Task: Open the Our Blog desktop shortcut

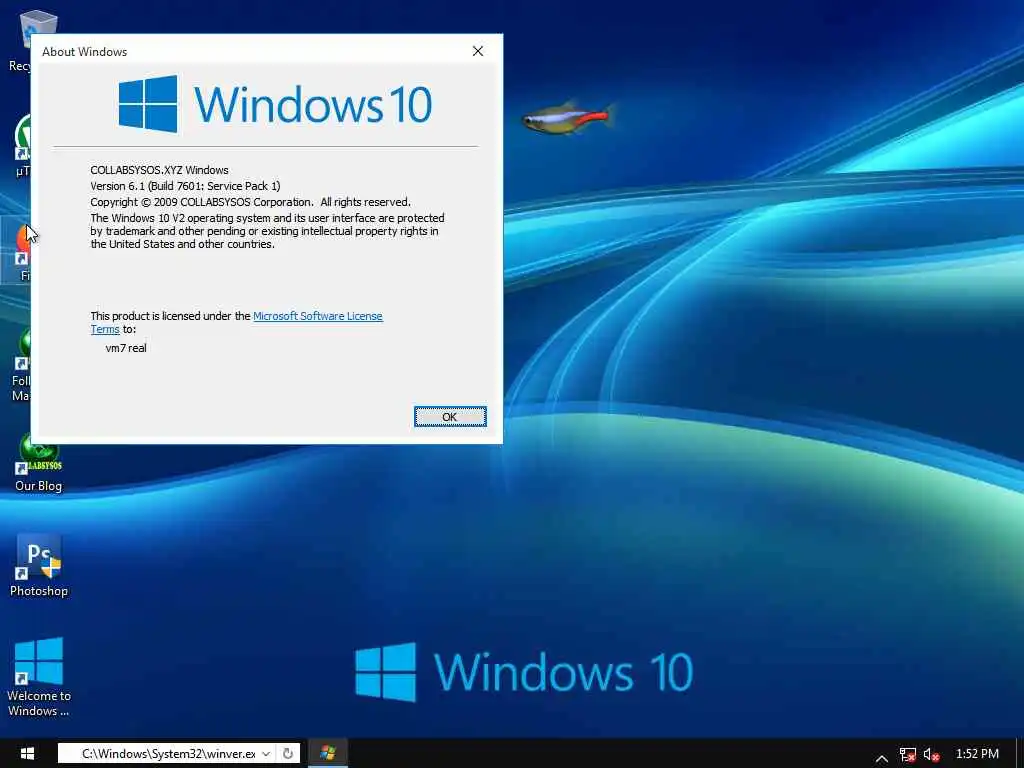Action: [39, 462]
